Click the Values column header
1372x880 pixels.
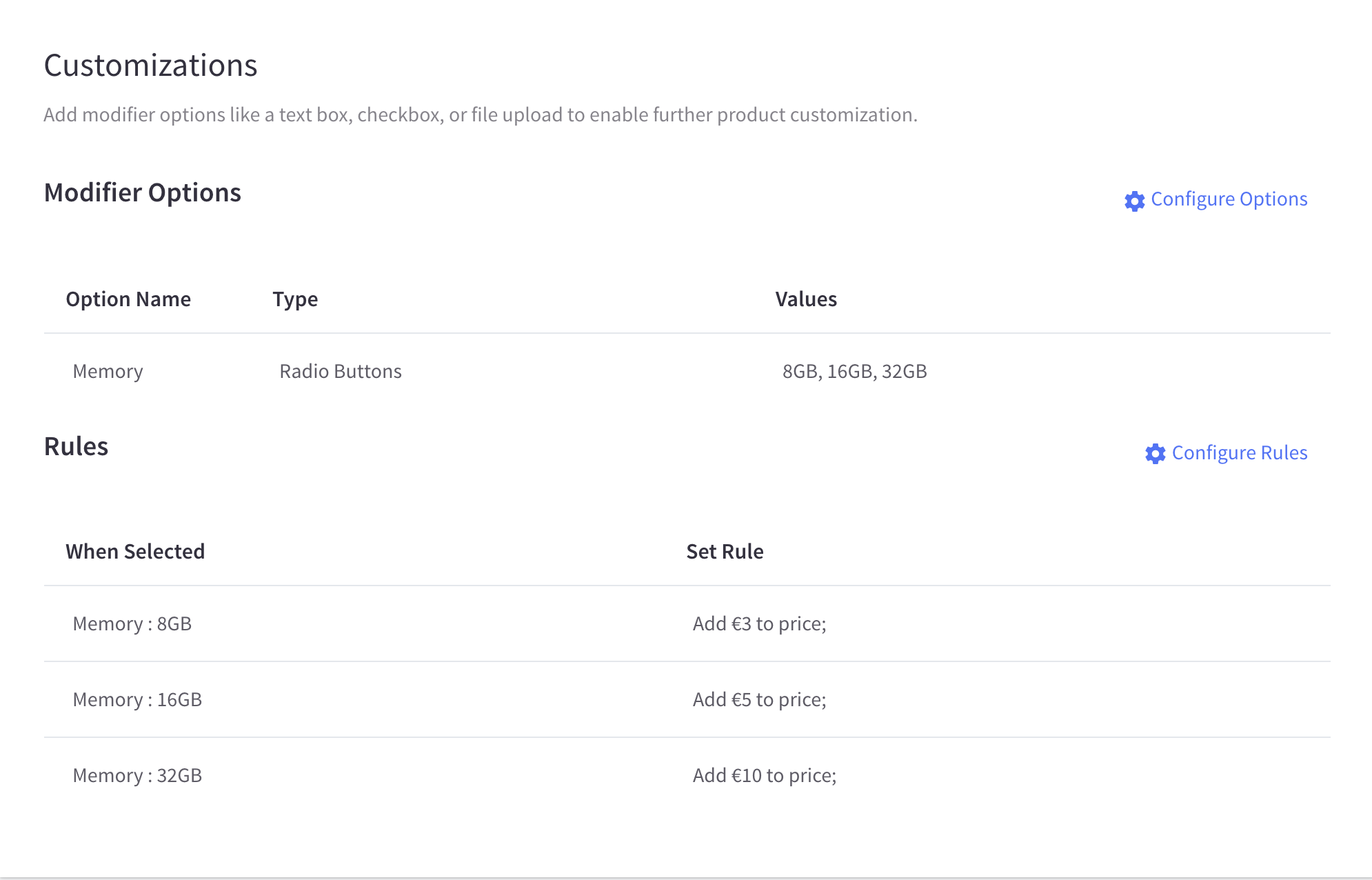806,299
